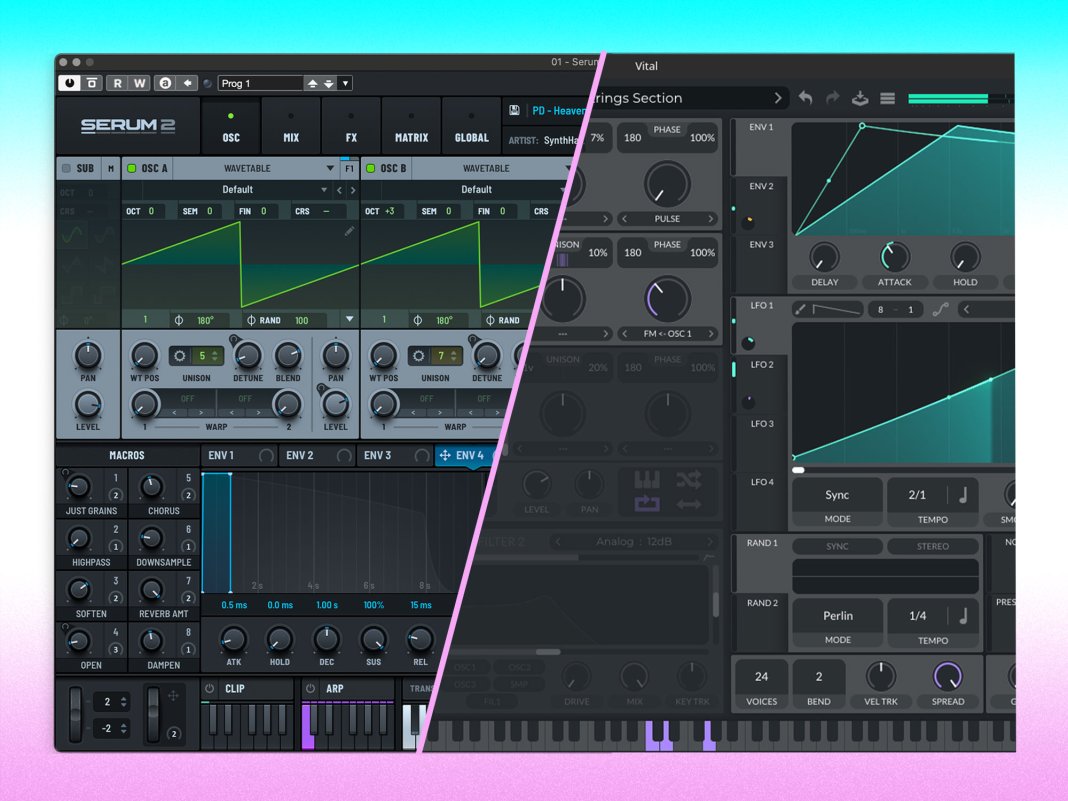Click the save preset disk icon in Serum
1068x801 pixels.
tap(515, 110)
